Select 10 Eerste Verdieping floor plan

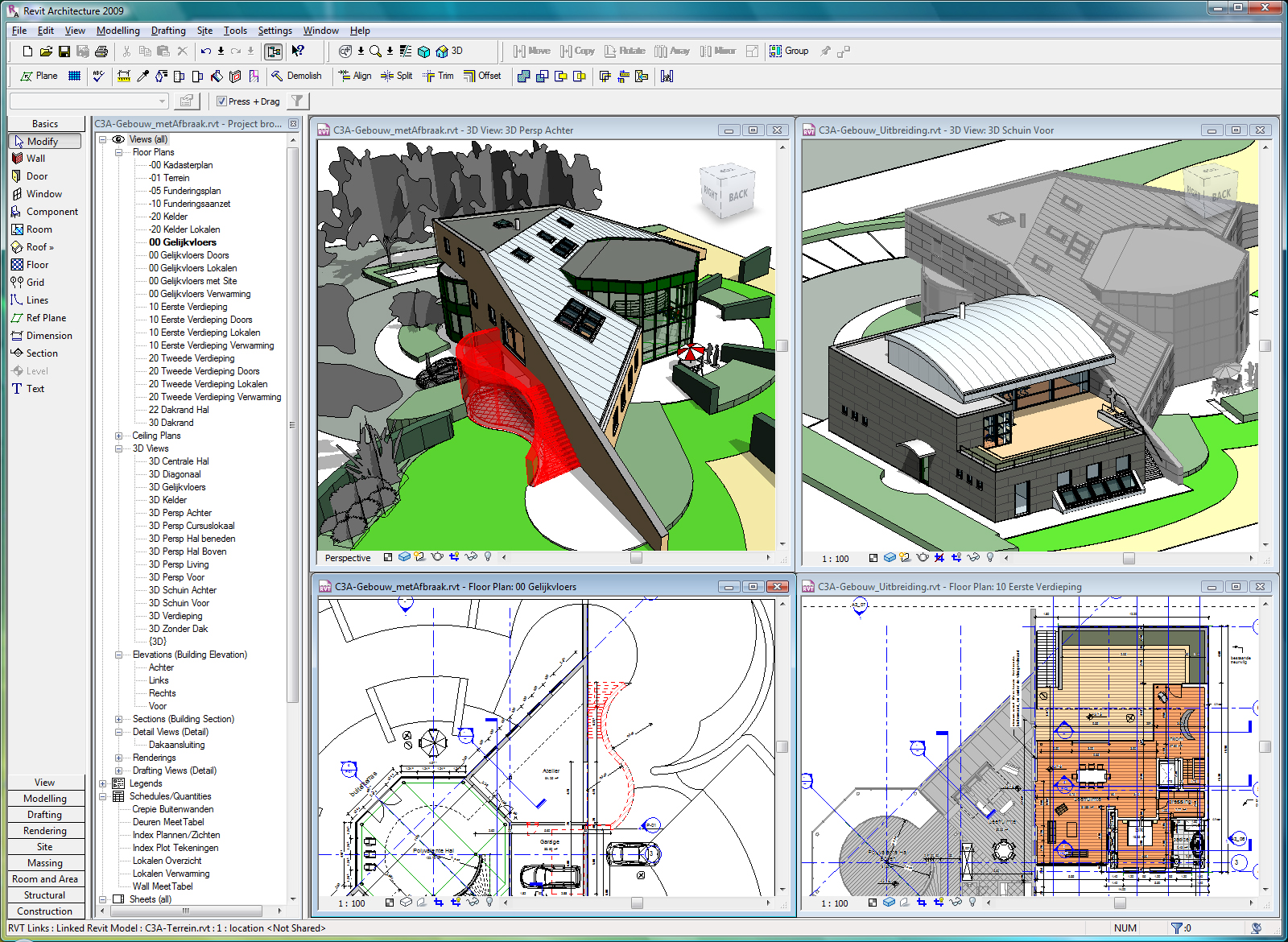pyautogui.click(x=188, y=307)
